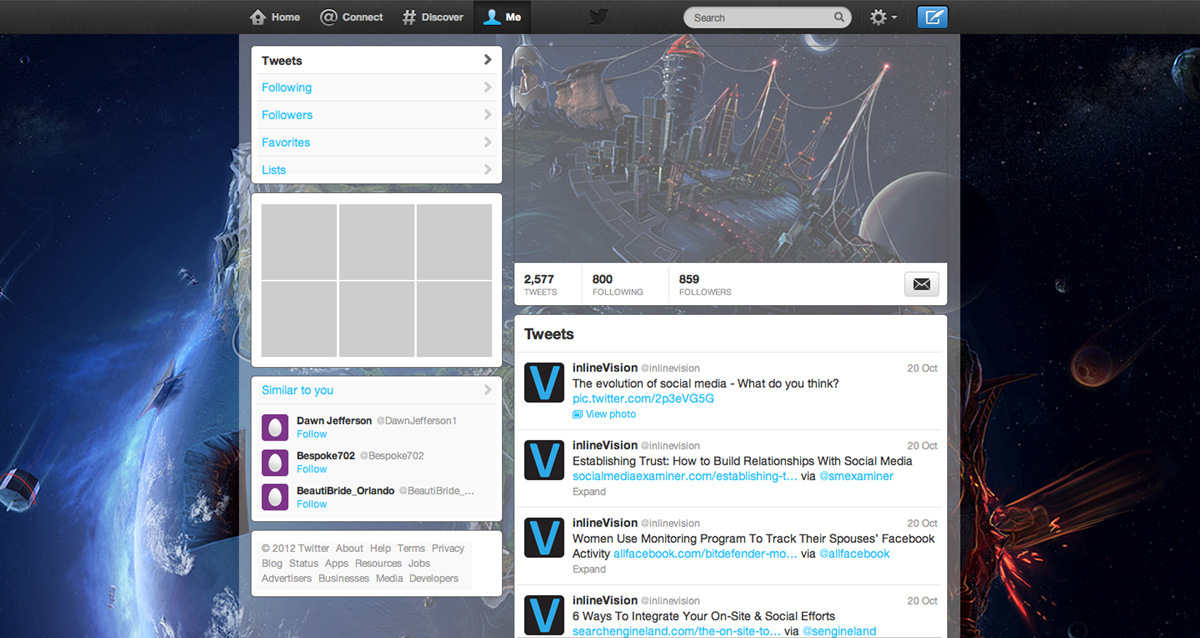The width and height of the screenshot is (1200, 638).
Task: Click the compose new tweet button
Action: (932, 17)
